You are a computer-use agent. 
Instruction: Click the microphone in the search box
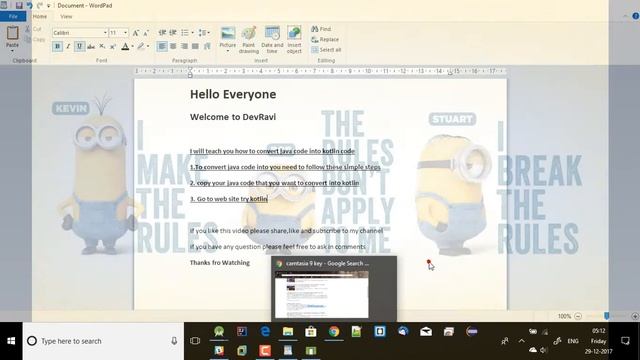[x=174, y=341]
